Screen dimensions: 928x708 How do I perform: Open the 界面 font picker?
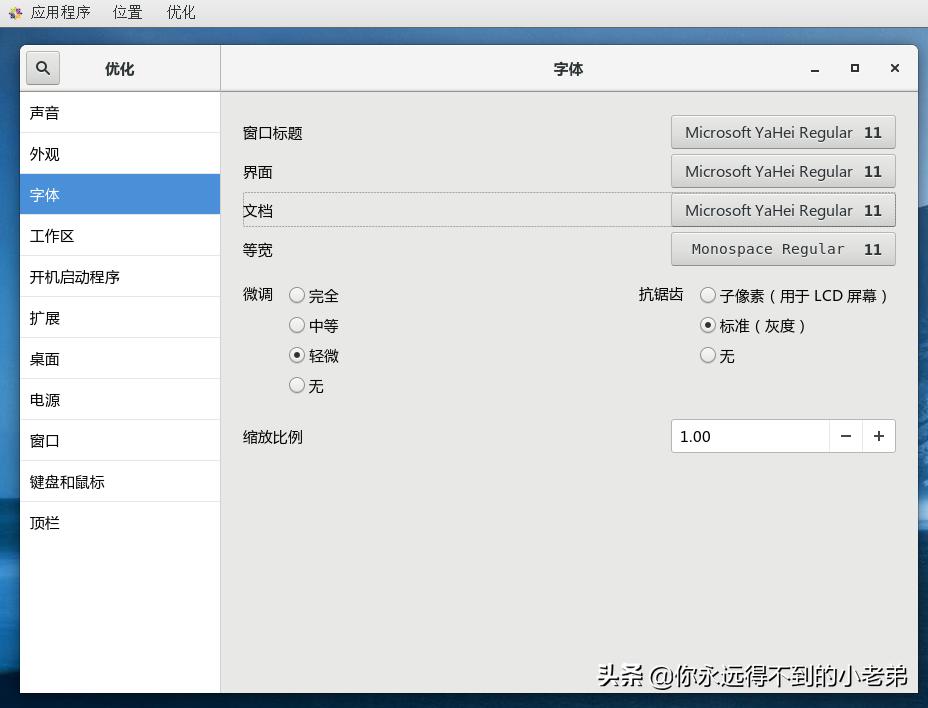coord(783,171)
